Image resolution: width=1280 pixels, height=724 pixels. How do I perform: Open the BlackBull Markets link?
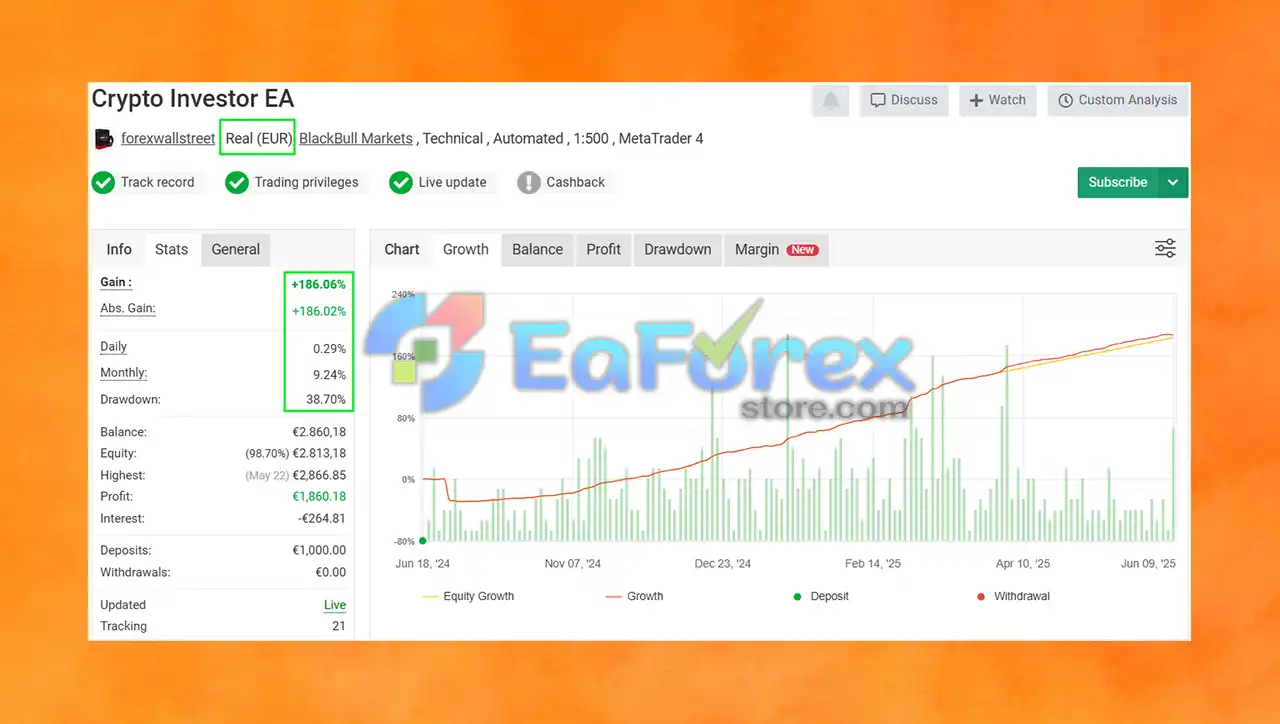[x=356, y=138]
